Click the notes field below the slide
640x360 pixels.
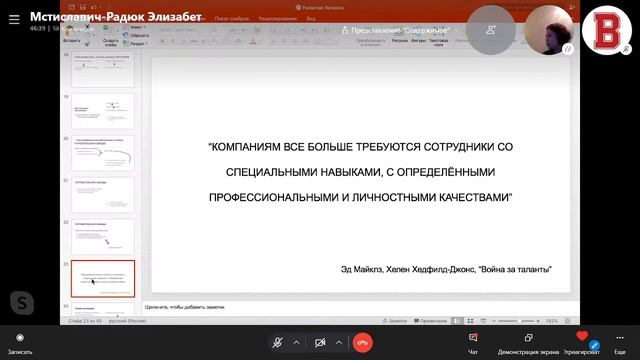(x=361, y=307)
